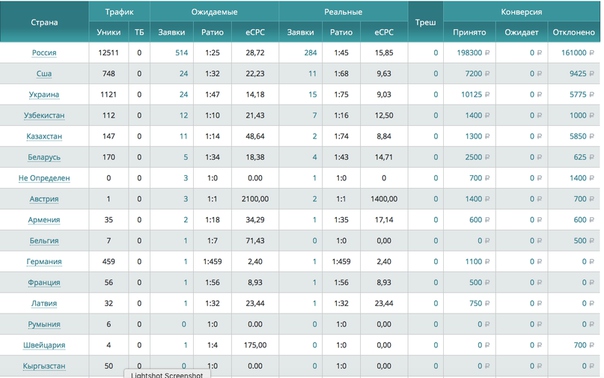
Task: Click the Швейцария country link
Action: click(44, 345)
